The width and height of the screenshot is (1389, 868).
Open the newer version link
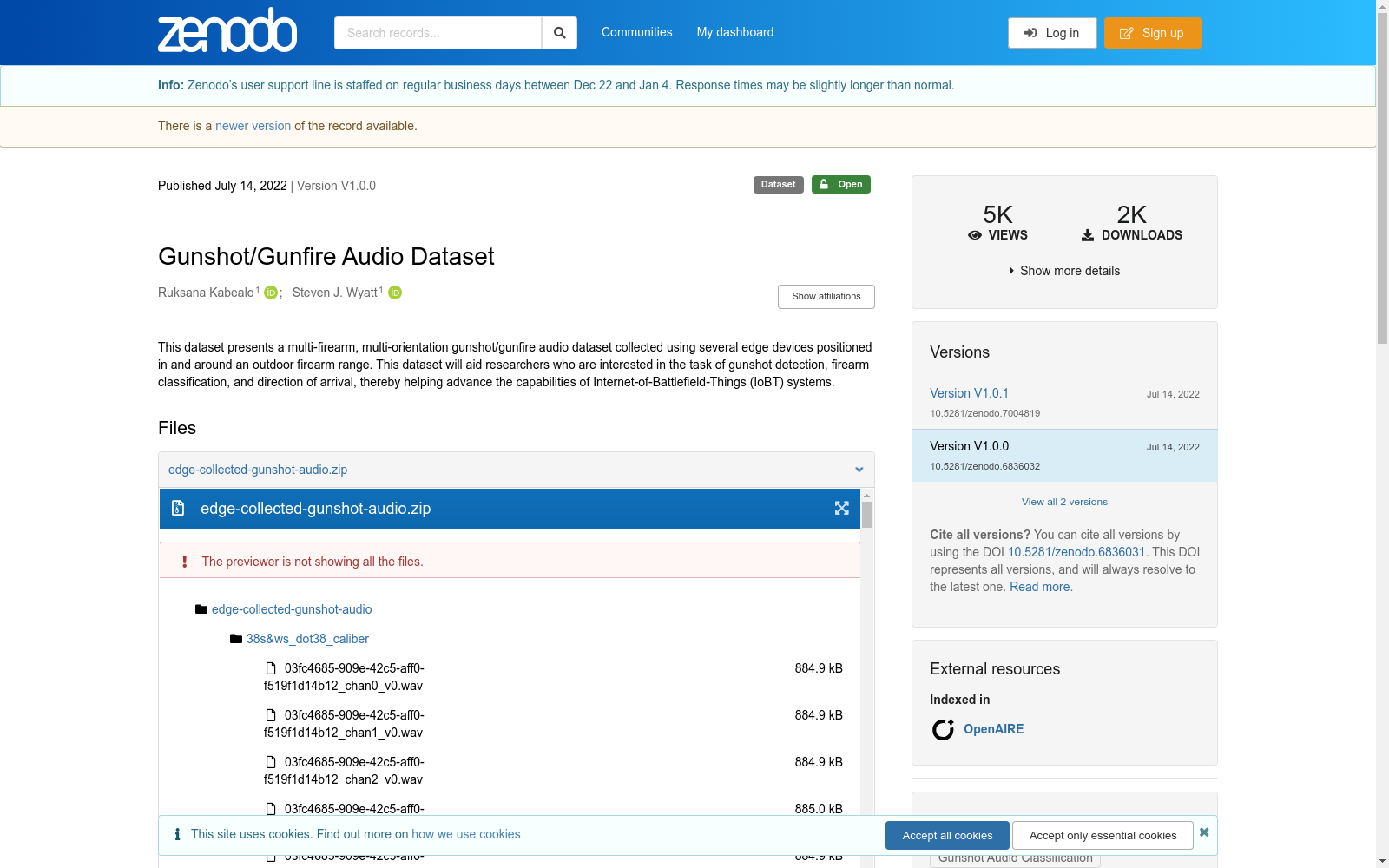pyautogui.click(x=253, y=126)
